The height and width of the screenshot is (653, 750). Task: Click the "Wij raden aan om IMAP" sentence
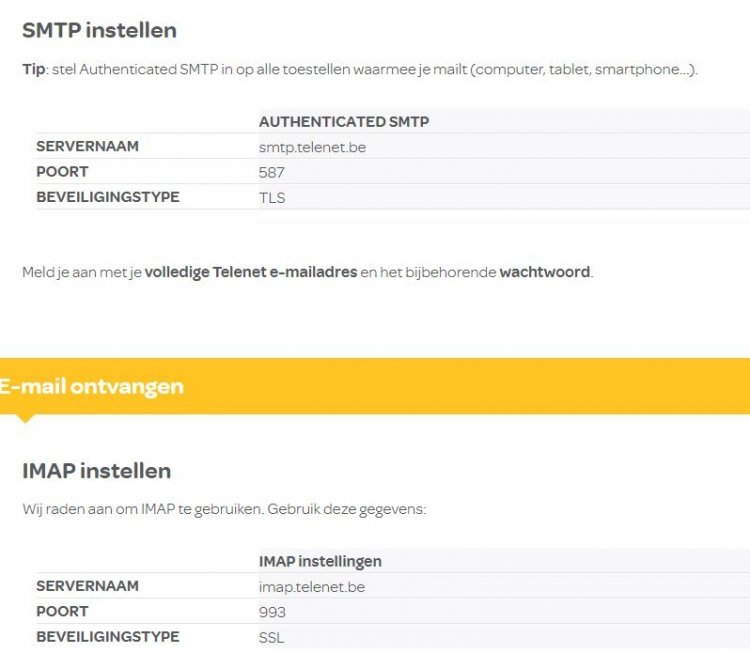click(x=224, y=509)
